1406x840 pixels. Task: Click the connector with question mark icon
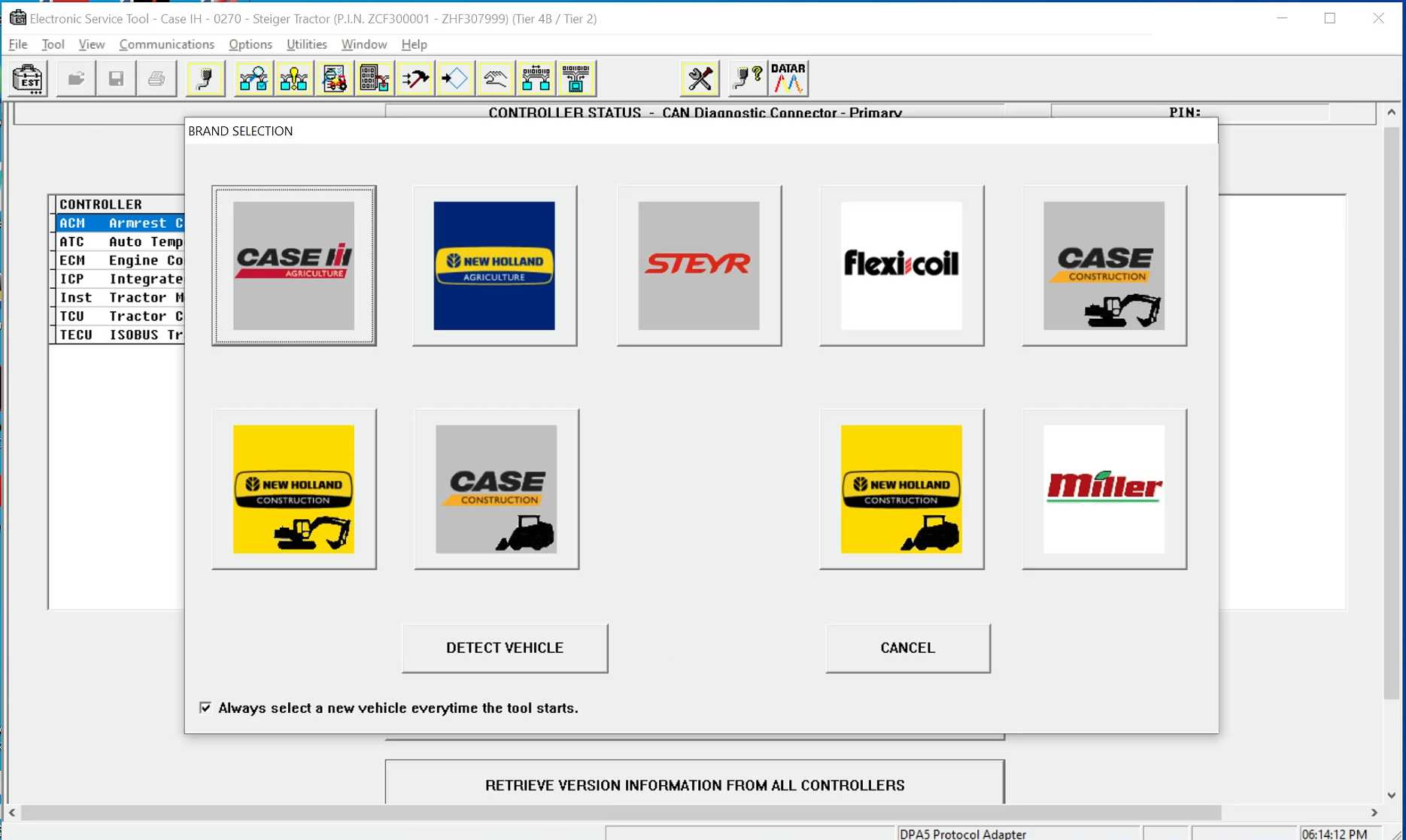(748, 78)
